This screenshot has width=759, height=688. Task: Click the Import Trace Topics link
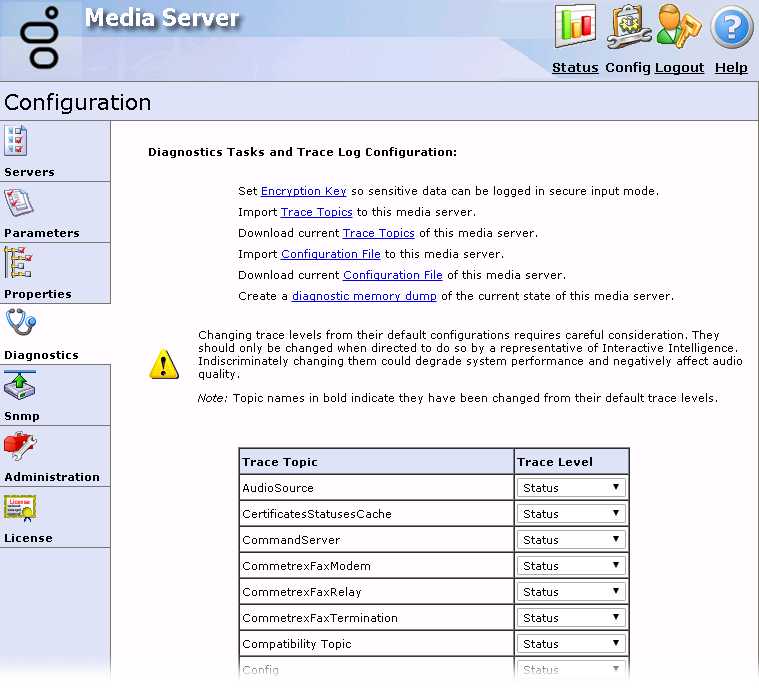click(x=316, y=212)
